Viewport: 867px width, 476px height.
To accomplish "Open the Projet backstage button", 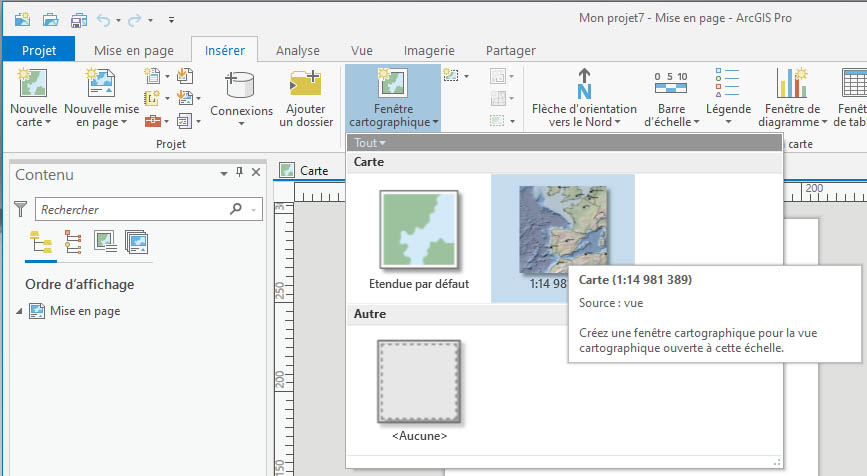I will 38,50.
